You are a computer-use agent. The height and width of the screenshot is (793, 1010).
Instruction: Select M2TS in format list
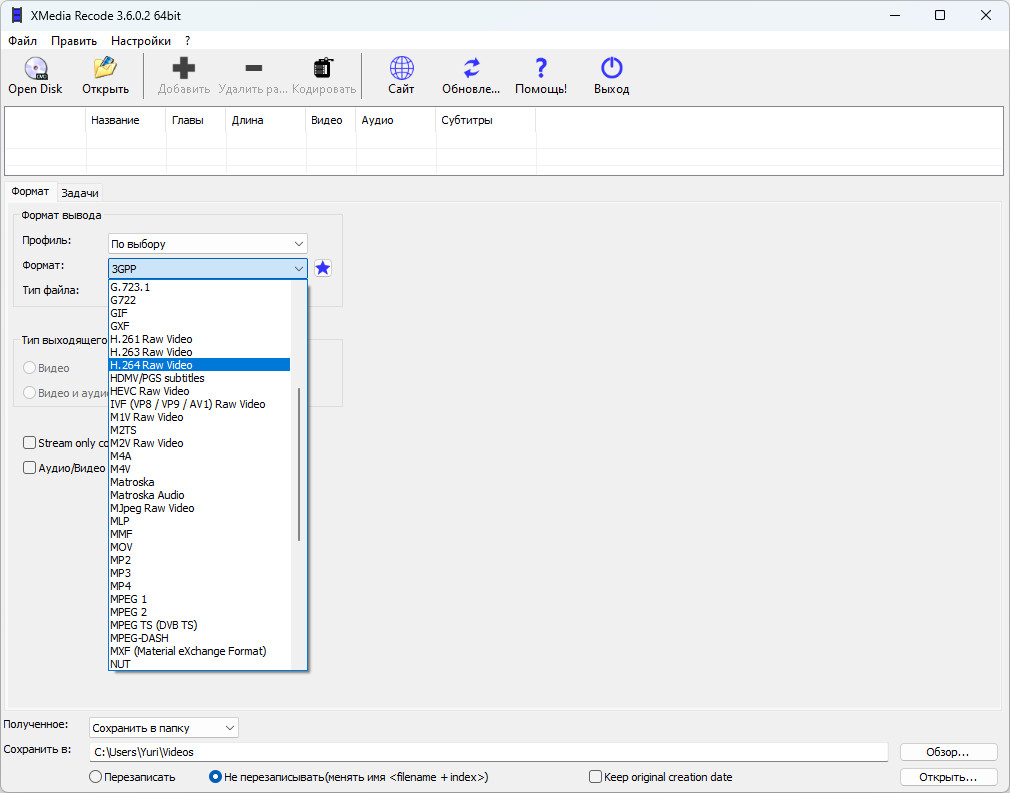(200, 430)
